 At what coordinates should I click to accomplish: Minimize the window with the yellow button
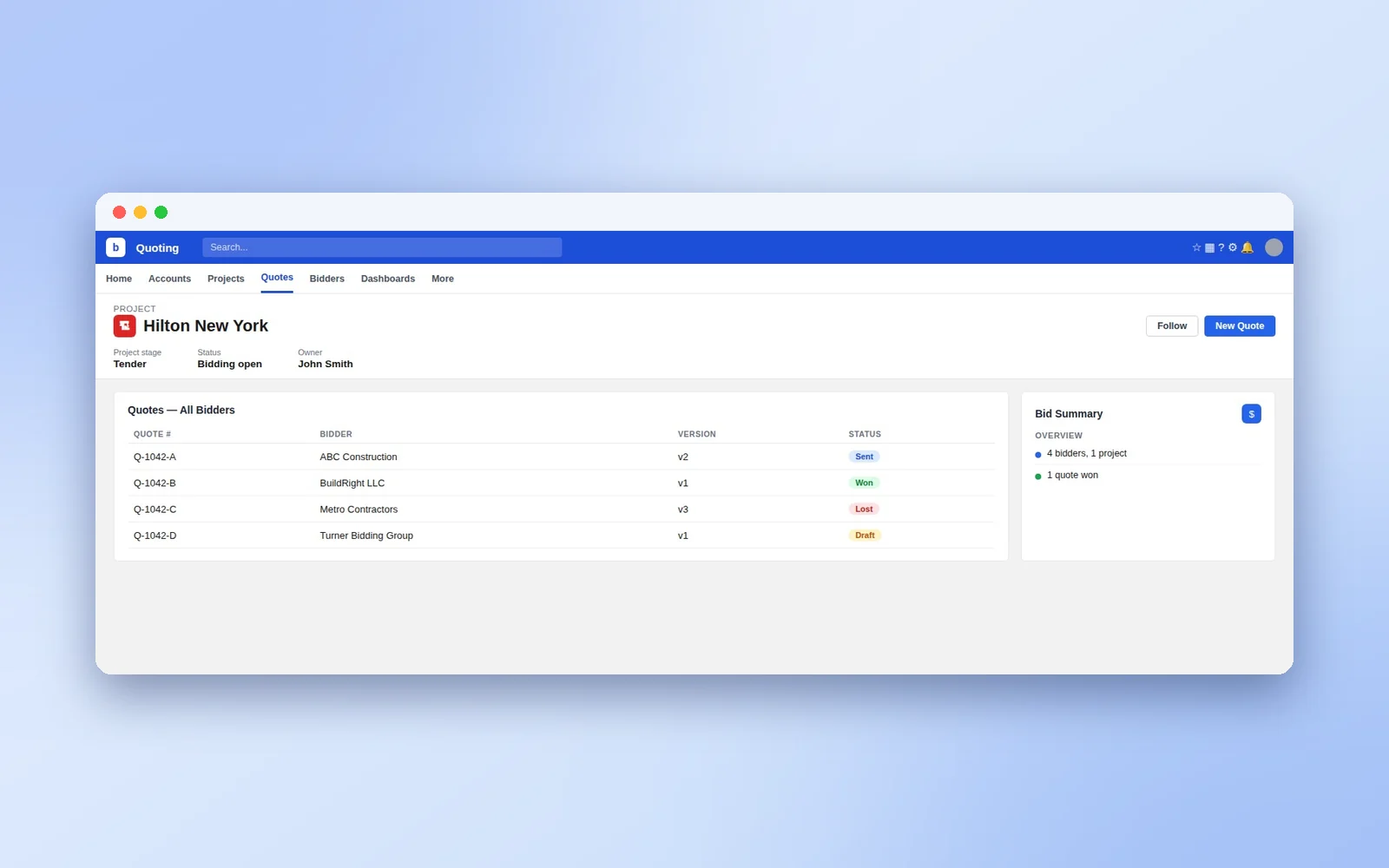pos(140,212)
